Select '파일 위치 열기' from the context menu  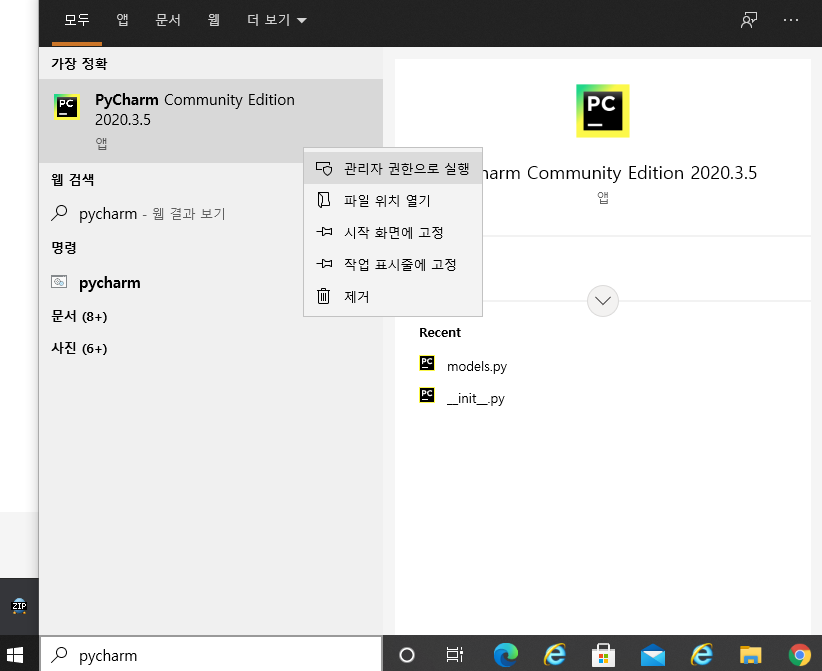[x=393, y=201]
